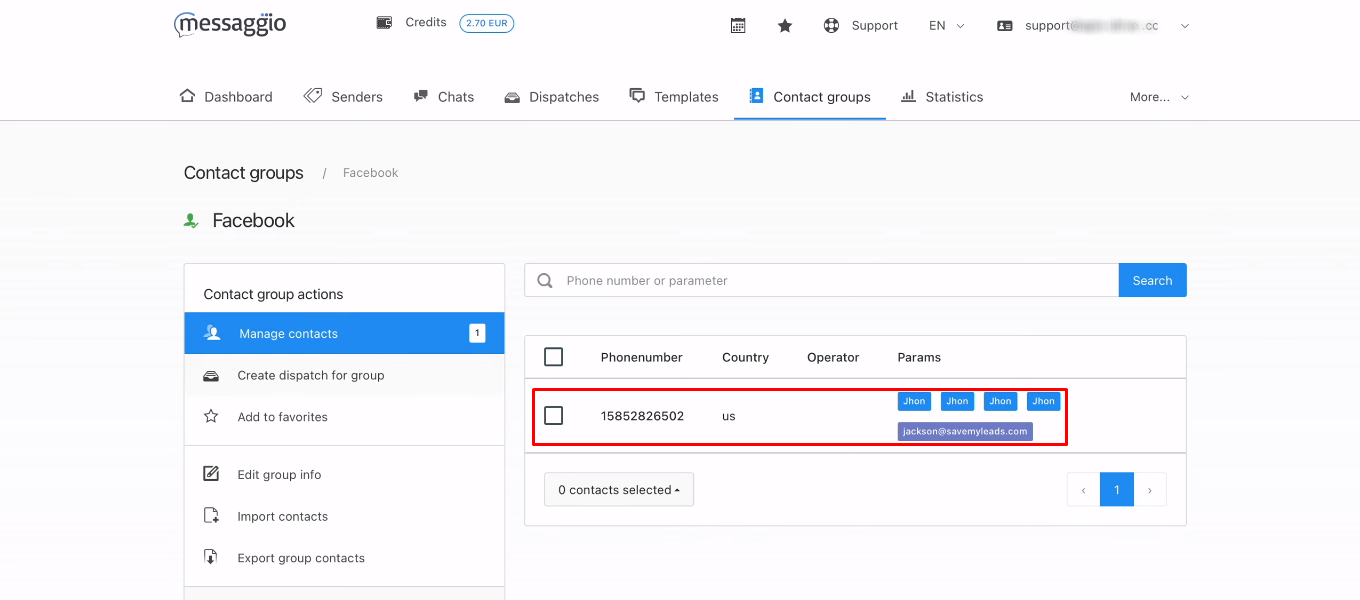Image resolution: width=1360 pixels, height=600 pixels.
Task: Click the Export group contacts icon
Action: [211, 557]
